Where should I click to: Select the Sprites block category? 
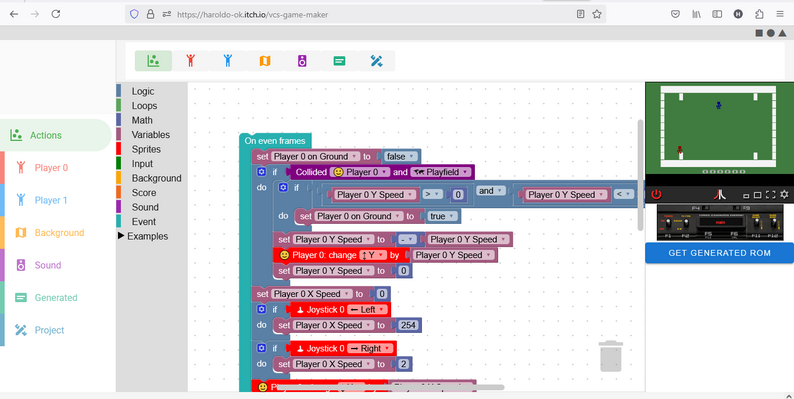coord(146,149)
